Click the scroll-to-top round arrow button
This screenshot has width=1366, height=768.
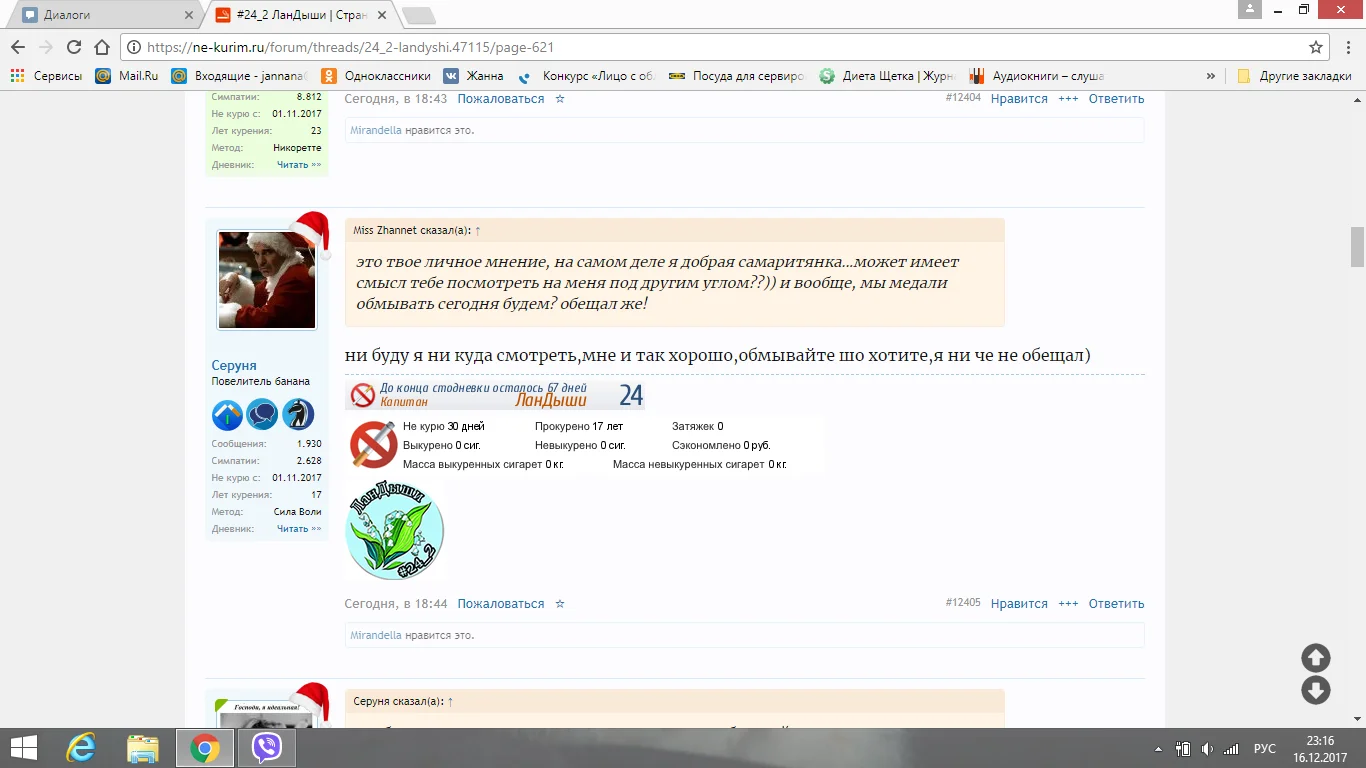point(1316,658)
